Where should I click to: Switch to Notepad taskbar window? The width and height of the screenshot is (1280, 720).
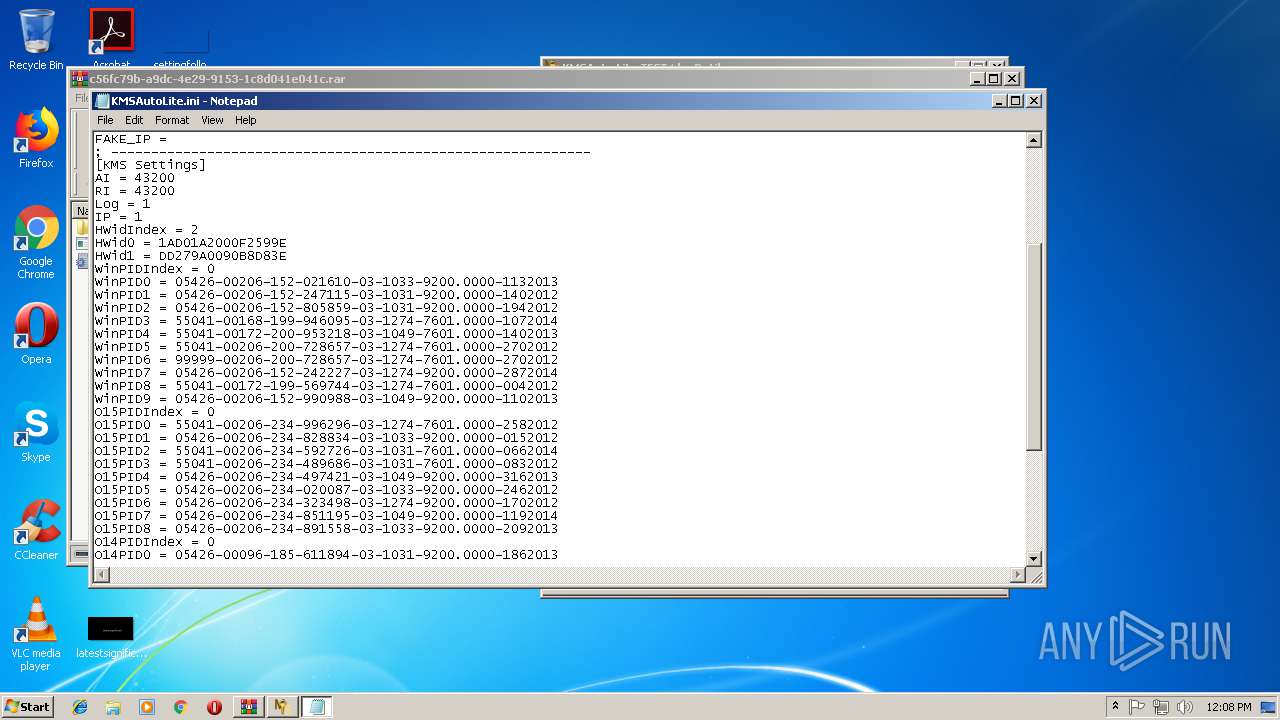point(317,707)
